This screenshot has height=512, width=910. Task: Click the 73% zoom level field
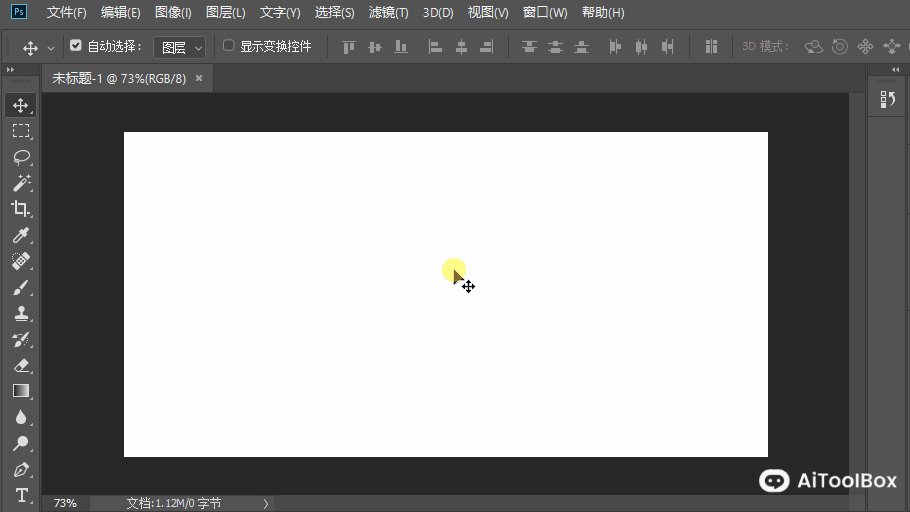[65, 503]
